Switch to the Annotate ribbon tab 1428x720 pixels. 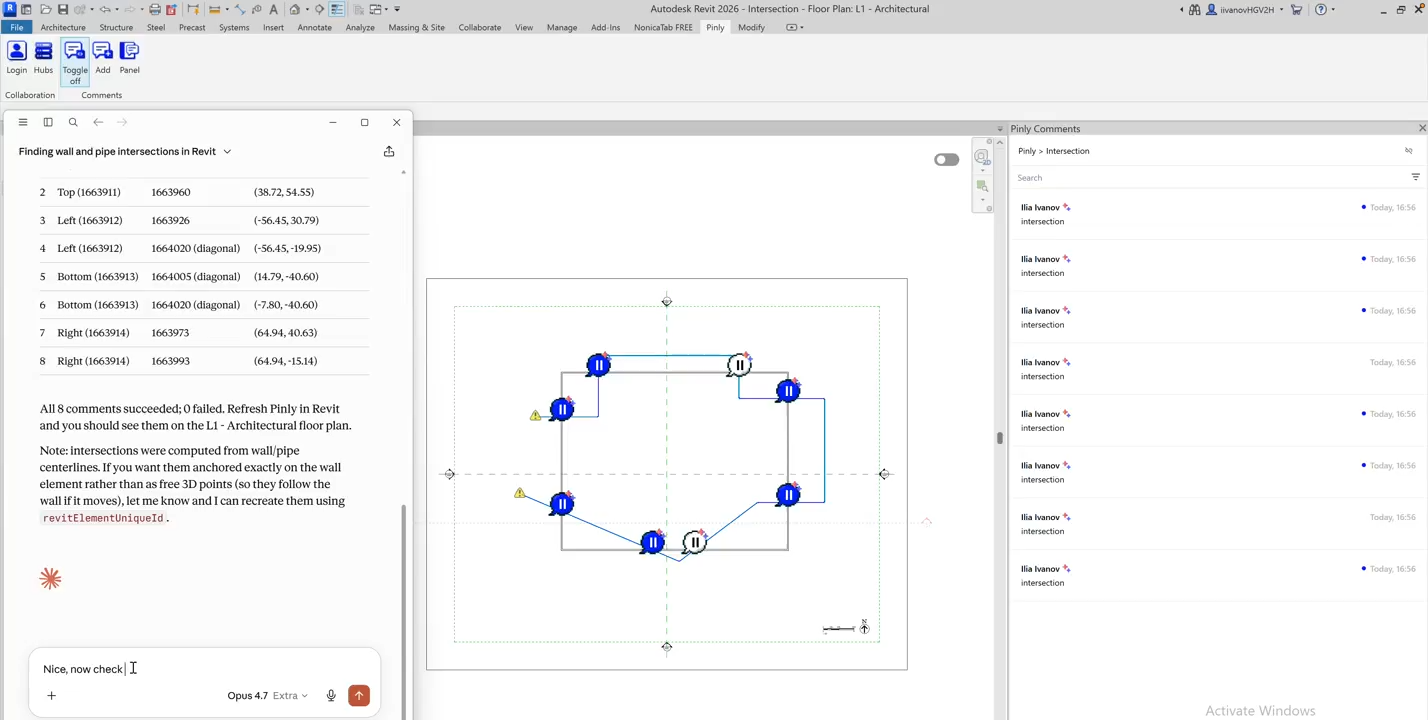(x=314, y=27)
